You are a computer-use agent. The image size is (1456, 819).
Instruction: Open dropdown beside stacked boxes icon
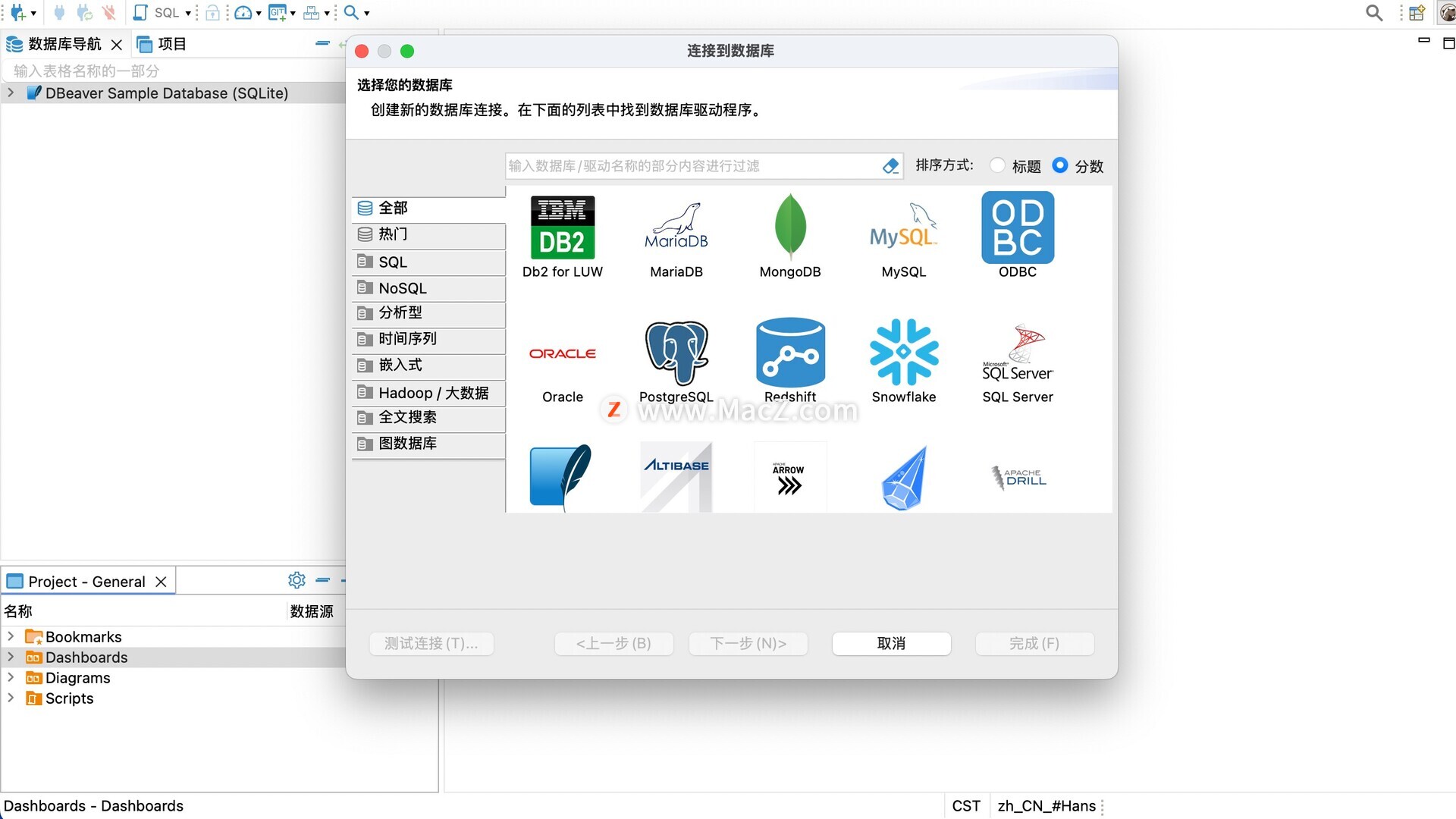tap(327, 14)
